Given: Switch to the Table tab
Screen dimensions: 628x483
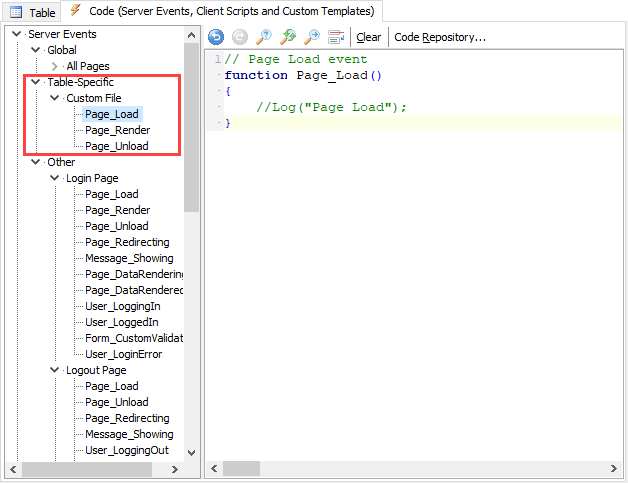Looking at the screenshot, I should (x=32, y=13).
